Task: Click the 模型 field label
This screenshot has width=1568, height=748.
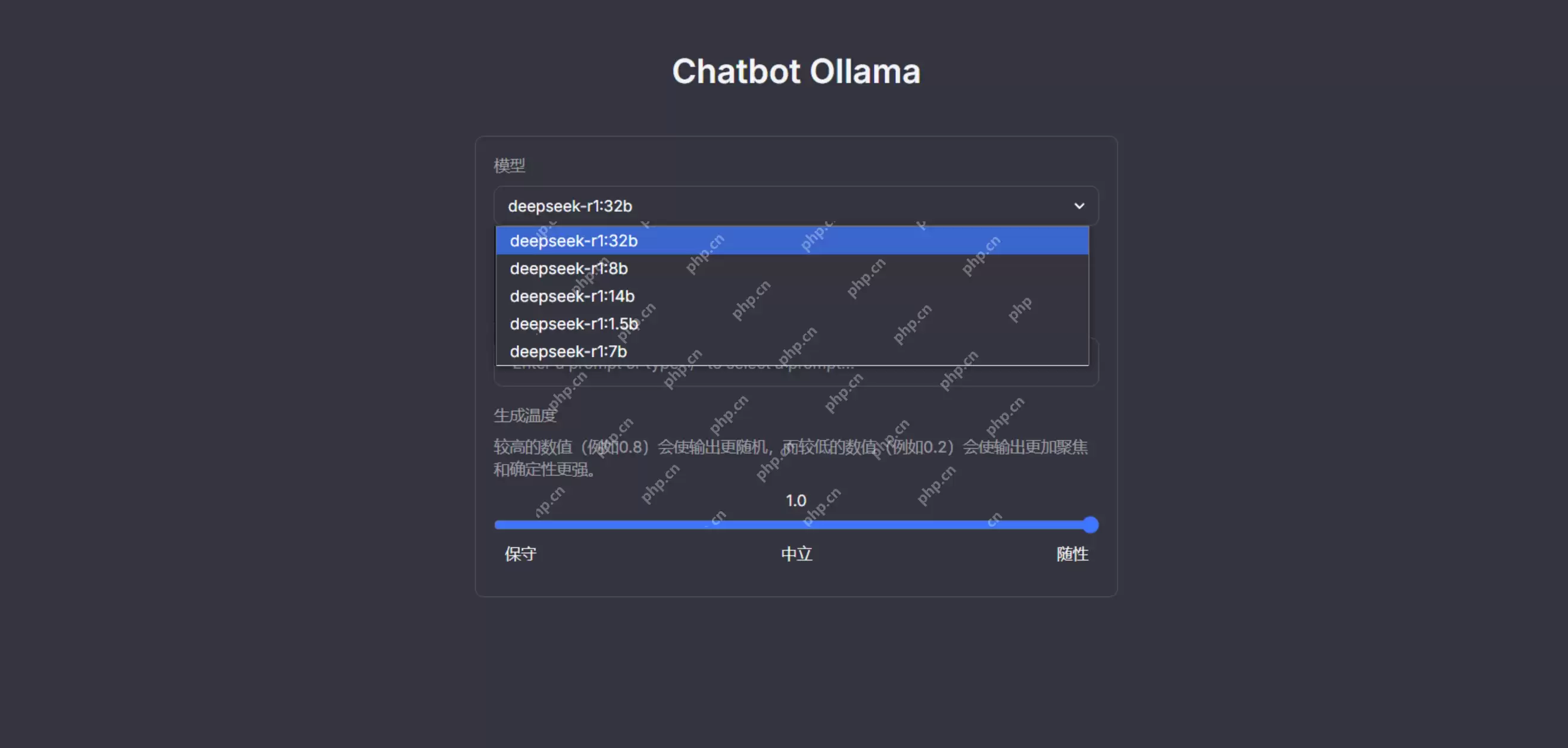Action: (509, 165)
